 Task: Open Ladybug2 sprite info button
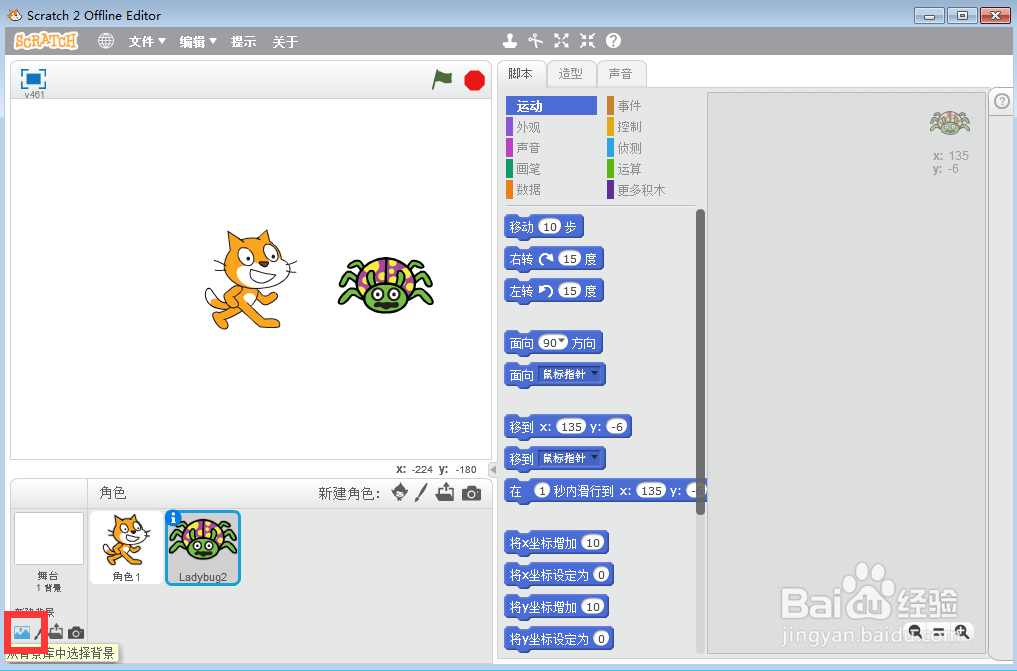coord(173,517)
